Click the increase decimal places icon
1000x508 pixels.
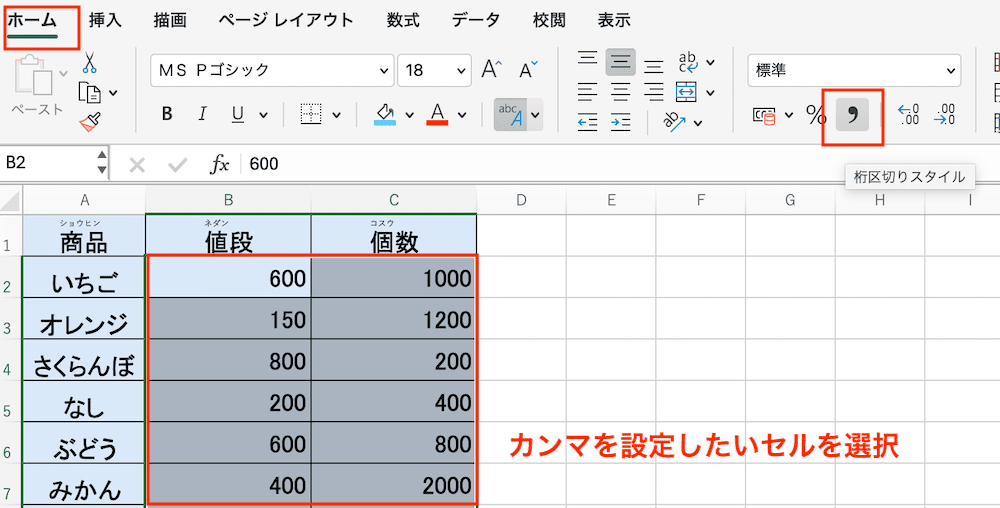(x=908, y=115)
